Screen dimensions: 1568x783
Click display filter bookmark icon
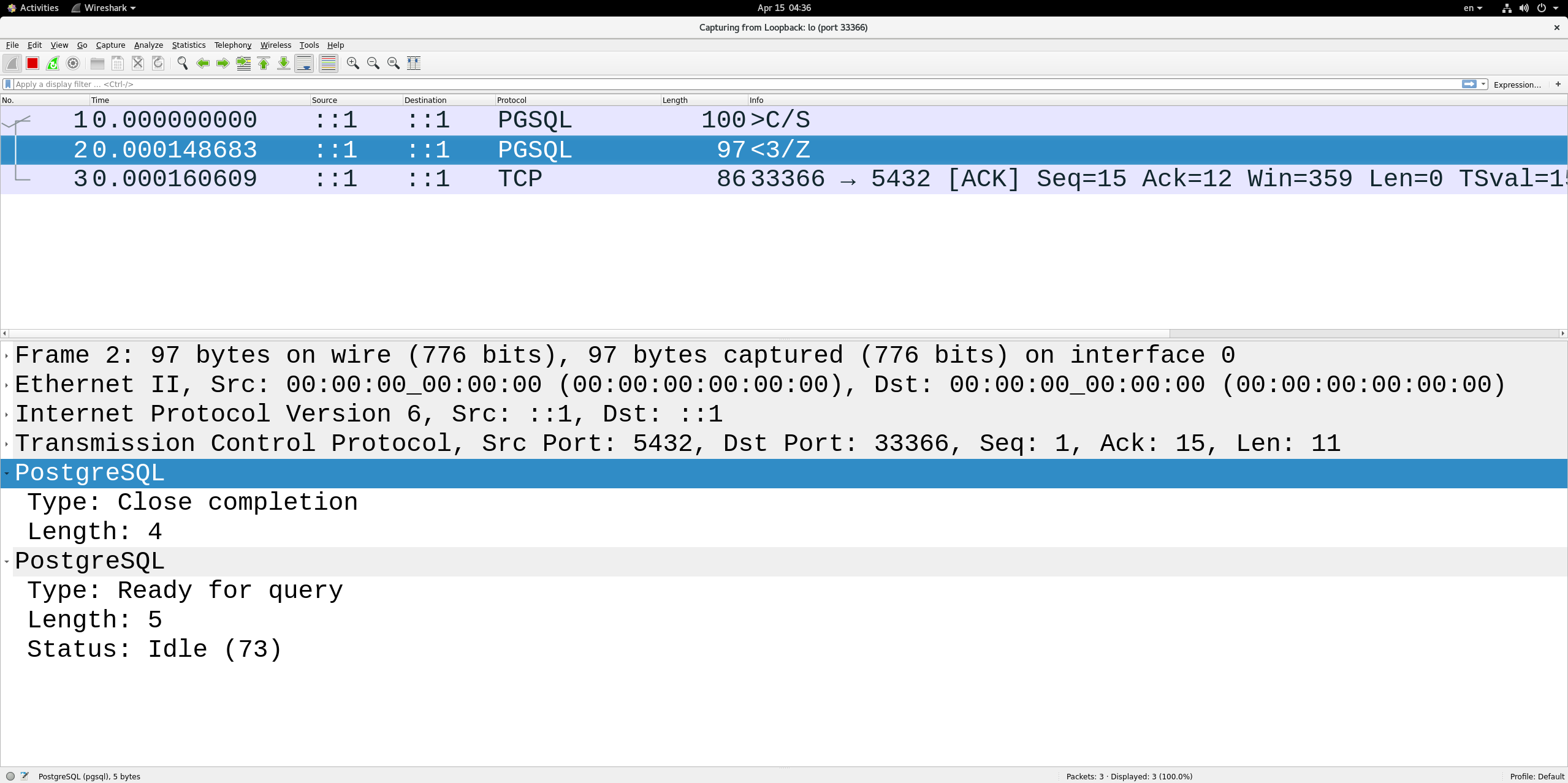point(8,84)
